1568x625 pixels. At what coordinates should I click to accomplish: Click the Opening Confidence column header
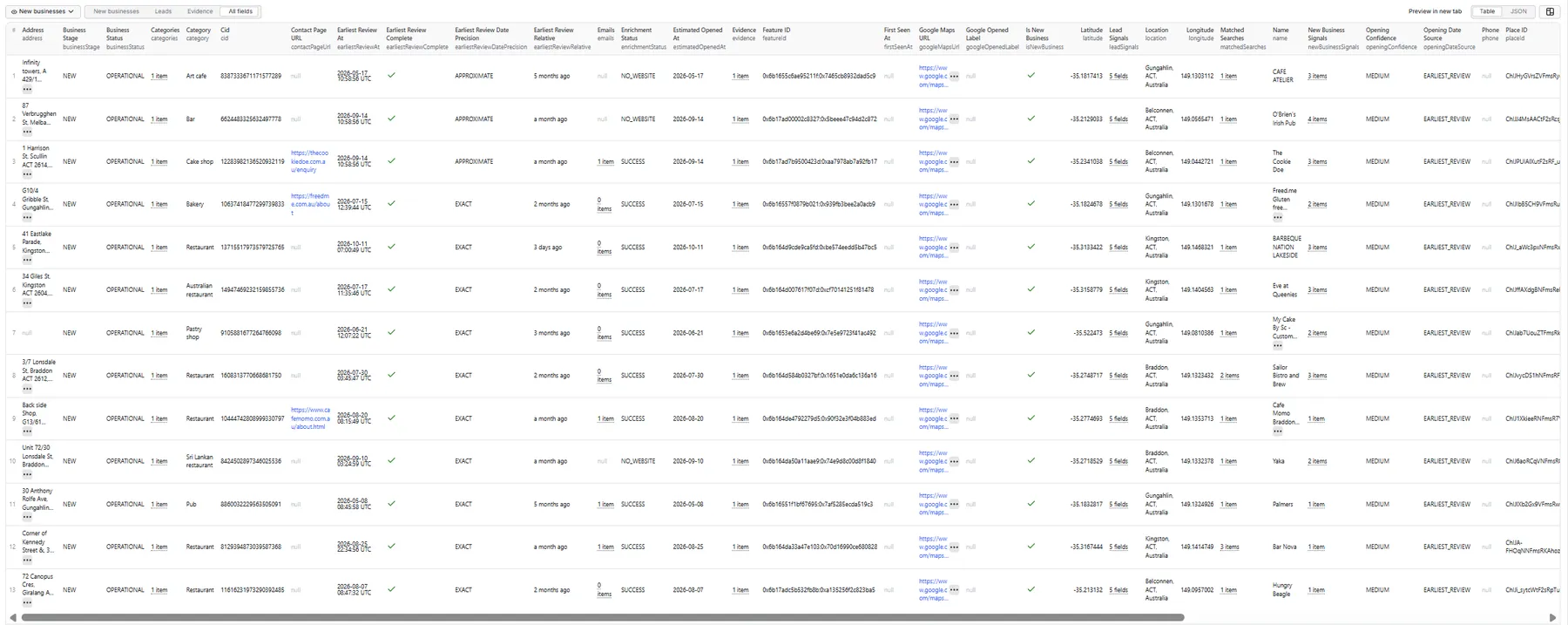click(1391, 37)
